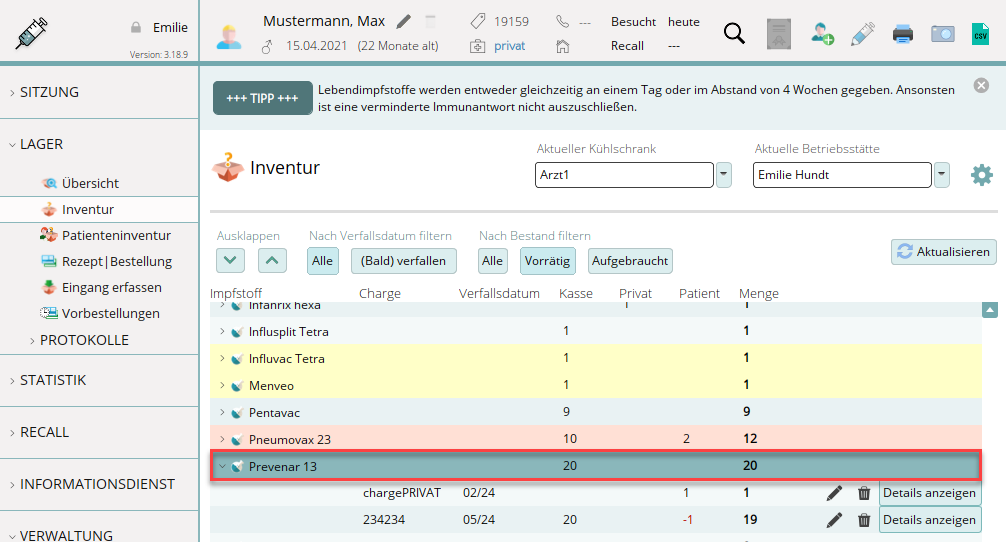
Task: Expand the Influvac Tetra row
Action: tap(222, 358)
